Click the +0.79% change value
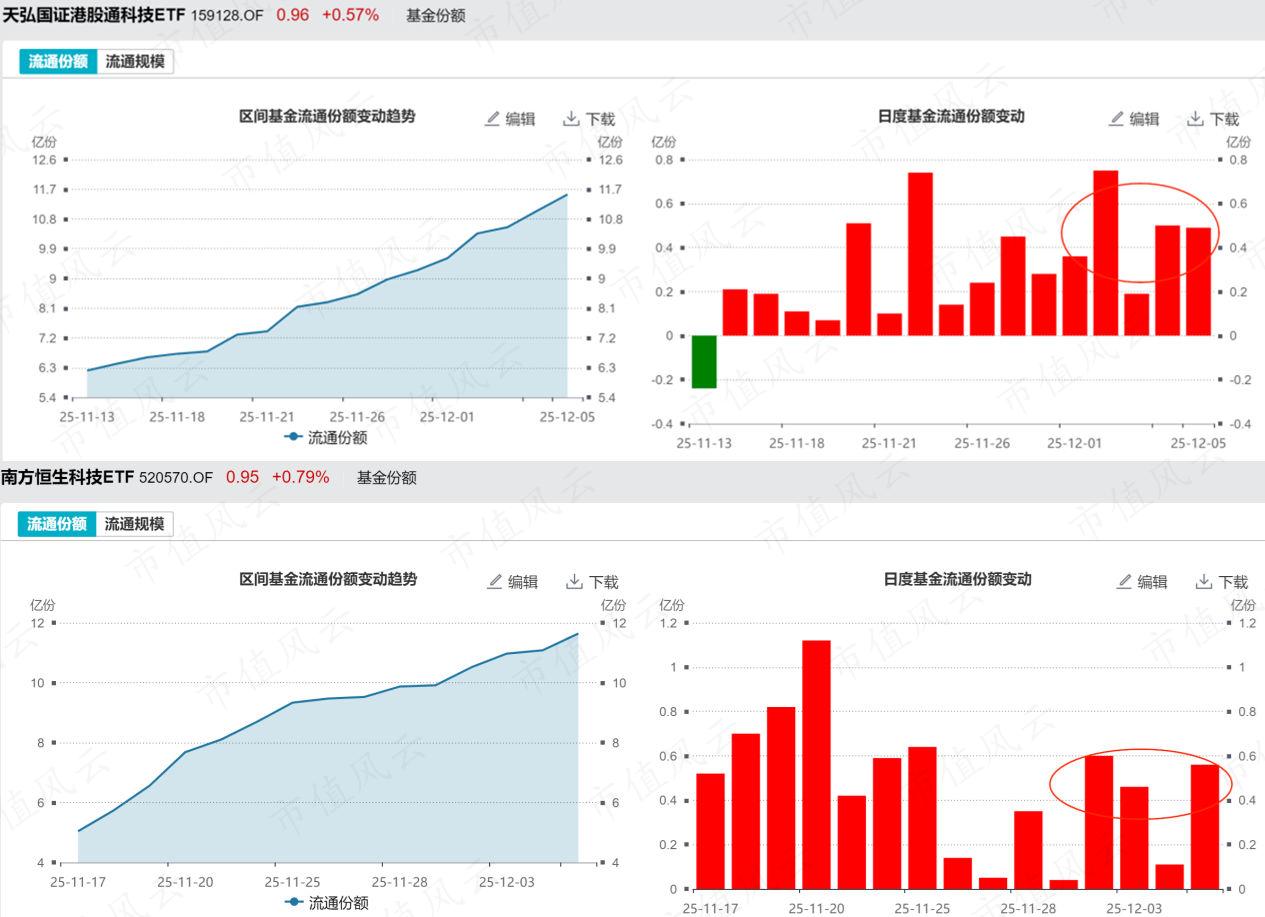 pos(300,477)
